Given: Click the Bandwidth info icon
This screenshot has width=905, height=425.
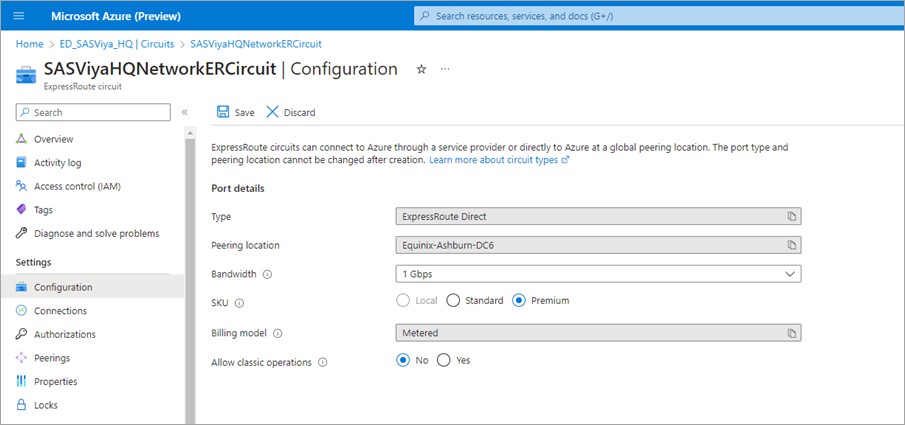Looking at the screenshot, I should [x=268, y=274].
